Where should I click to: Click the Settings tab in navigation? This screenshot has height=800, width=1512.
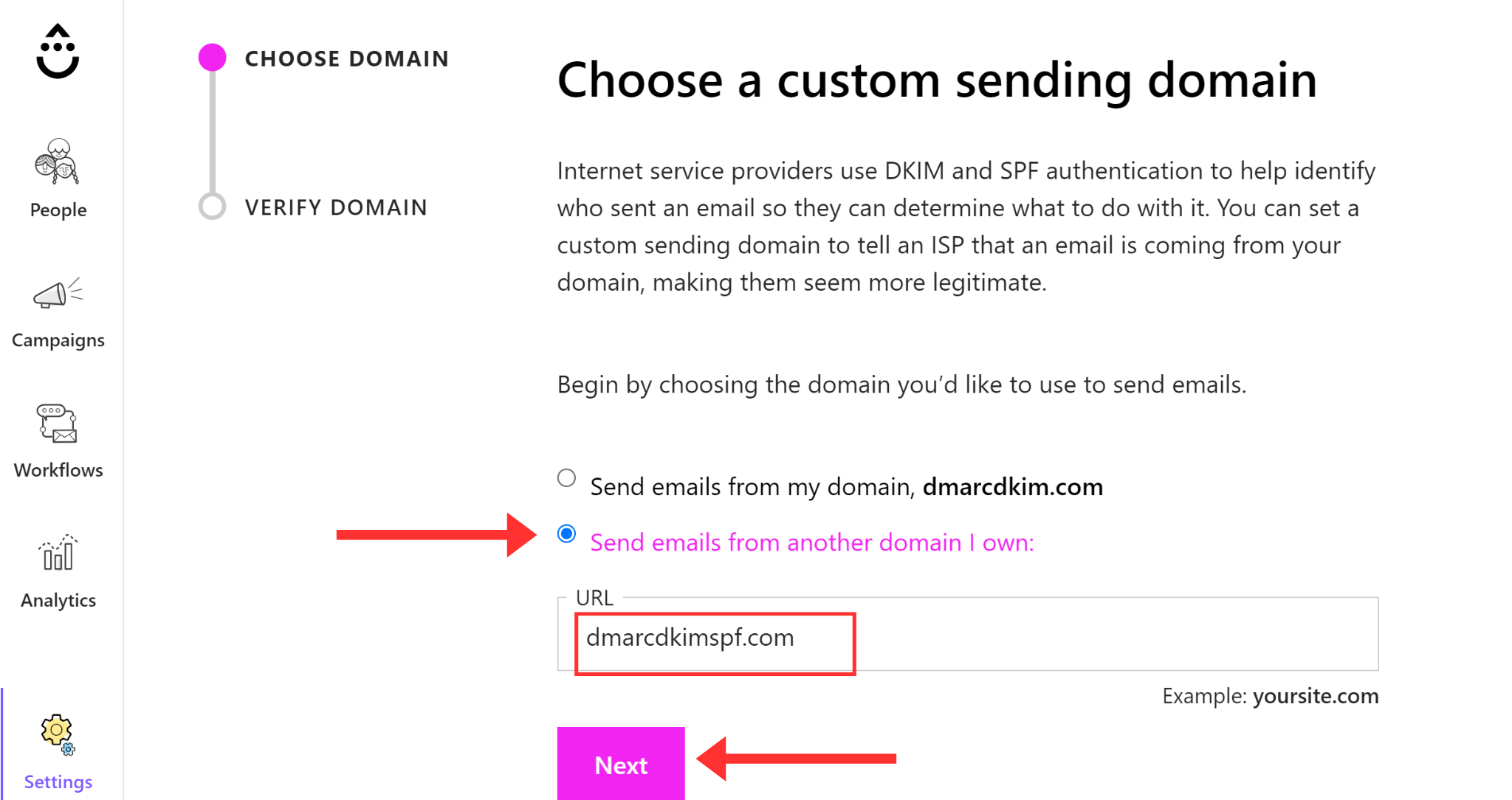click(x=58, y=750)
